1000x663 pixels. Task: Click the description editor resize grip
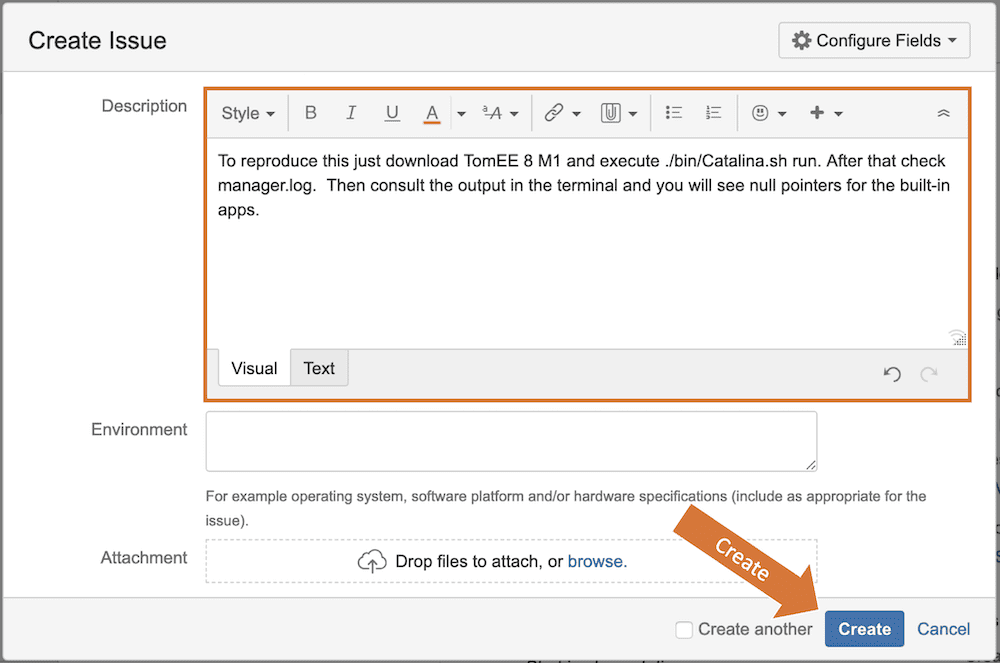tap(957, 338)
